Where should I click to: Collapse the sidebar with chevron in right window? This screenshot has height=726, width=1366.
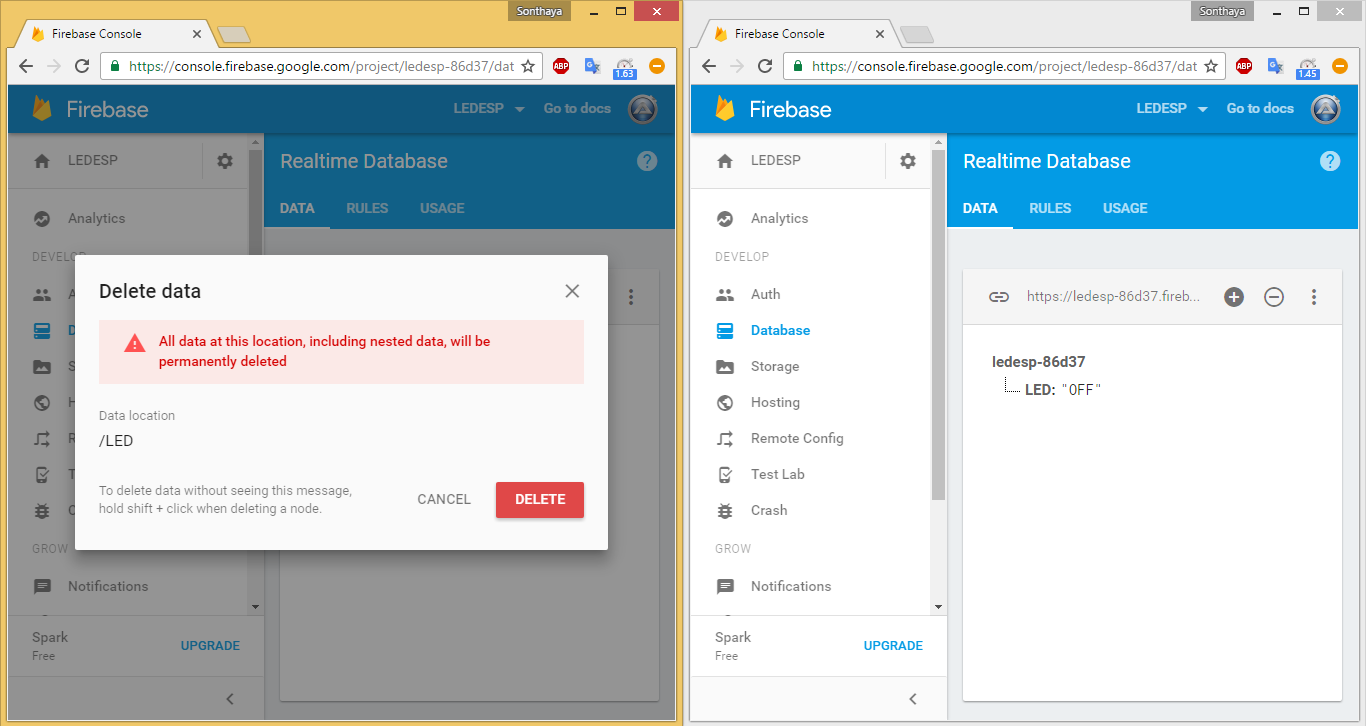(x=912, y=699)
